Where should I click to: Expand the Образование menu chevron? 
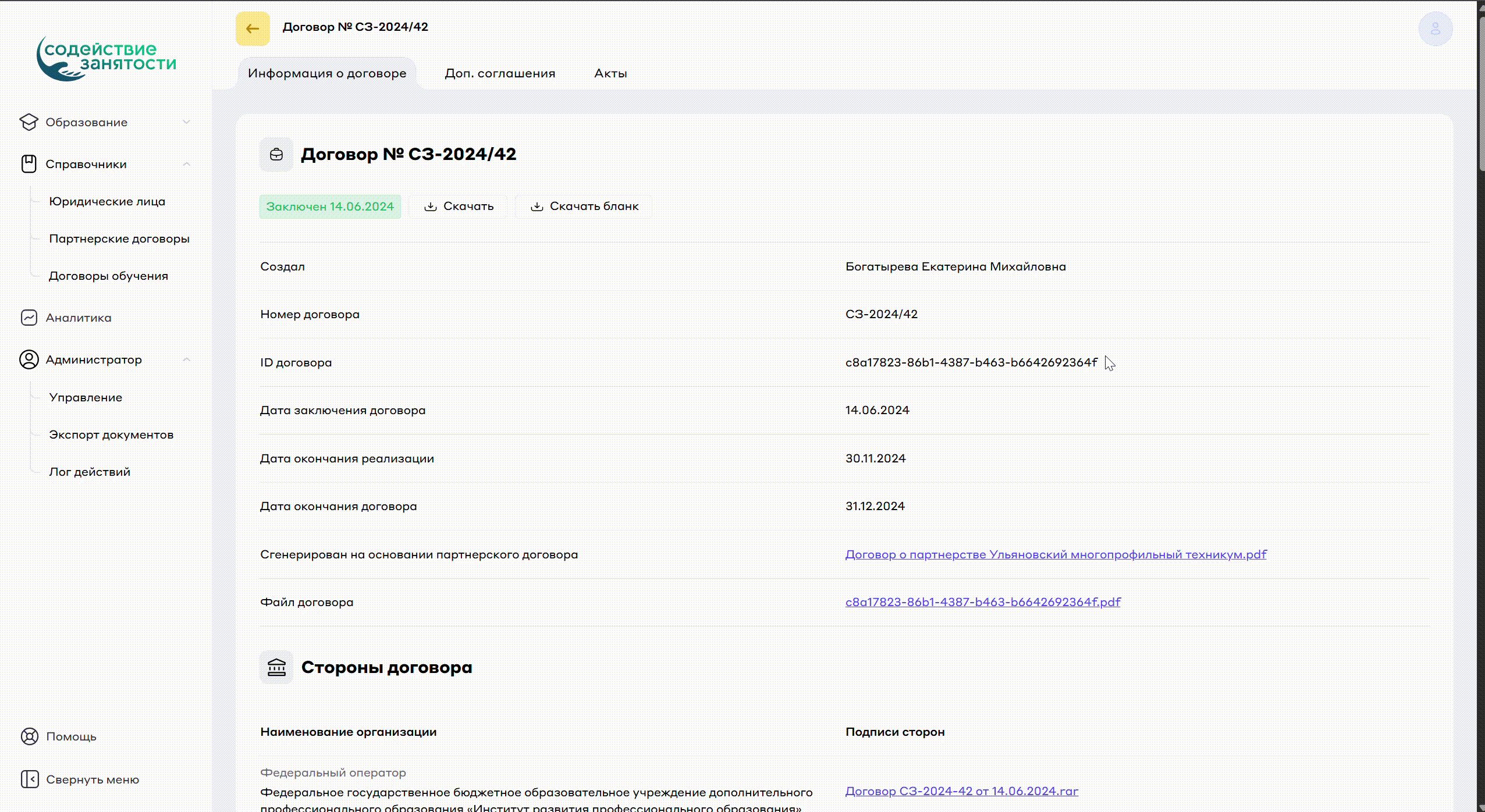[x=186, y=122]
